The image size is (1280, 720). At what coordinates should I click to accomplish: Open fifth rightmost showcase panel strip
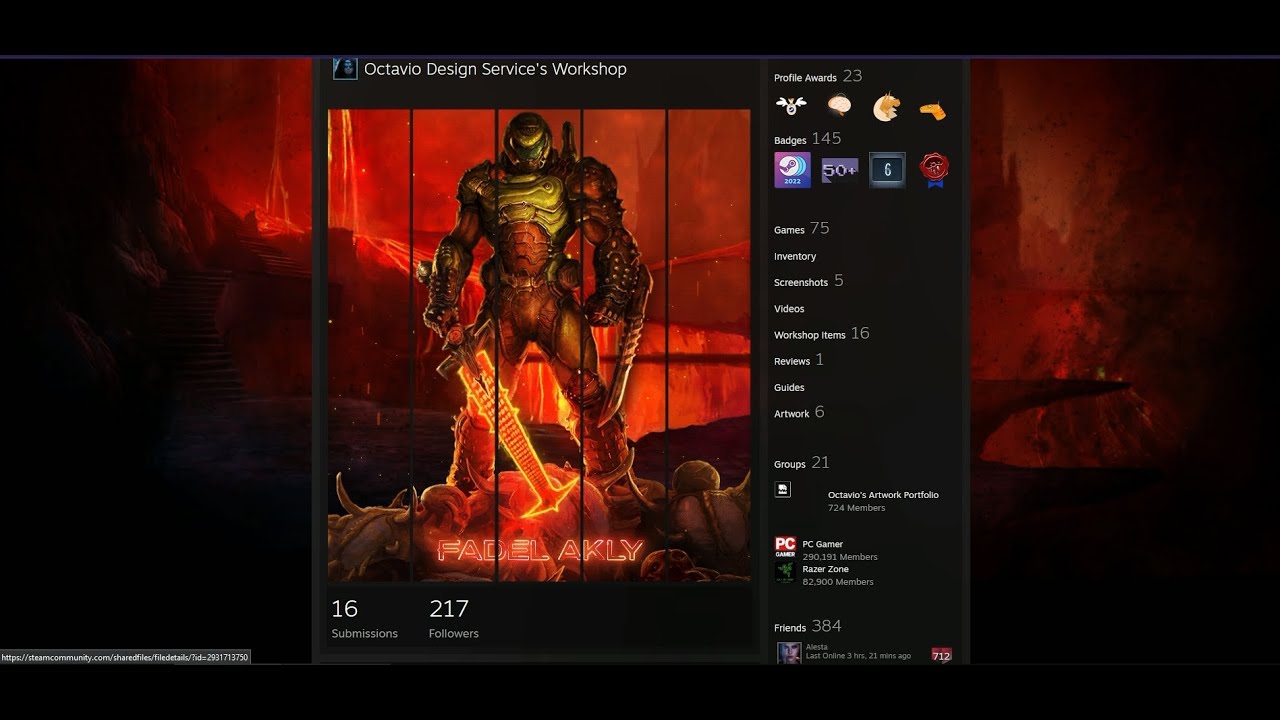point(709,345)
